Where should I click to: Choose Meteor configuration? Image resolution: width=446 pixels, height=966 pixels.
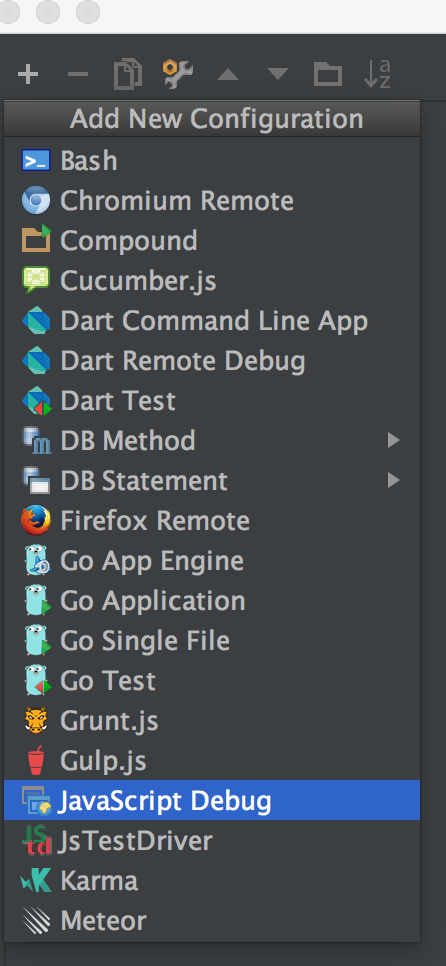pos(212,921)
